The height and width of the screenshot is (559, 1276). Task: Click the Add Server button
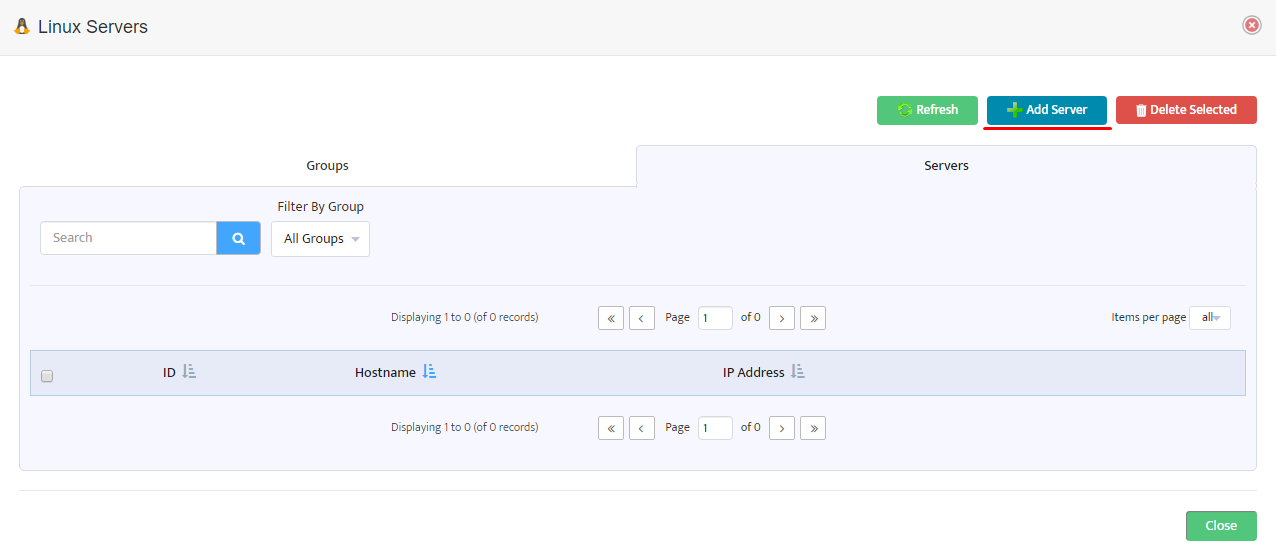pyautogui.click(x=1047, y=110)
